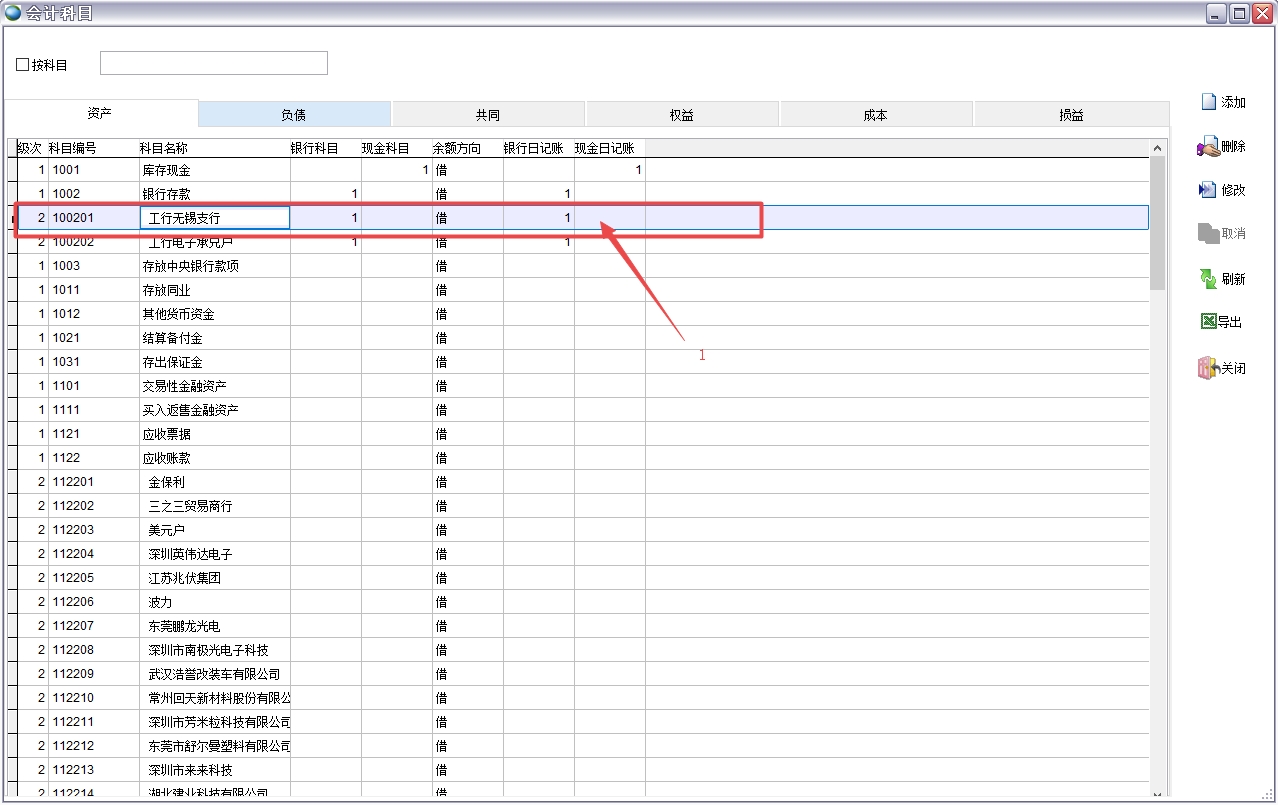Click the 修改 (Modify) icon
Screen dimensions: 1278x805
(x=1207, y=190)
